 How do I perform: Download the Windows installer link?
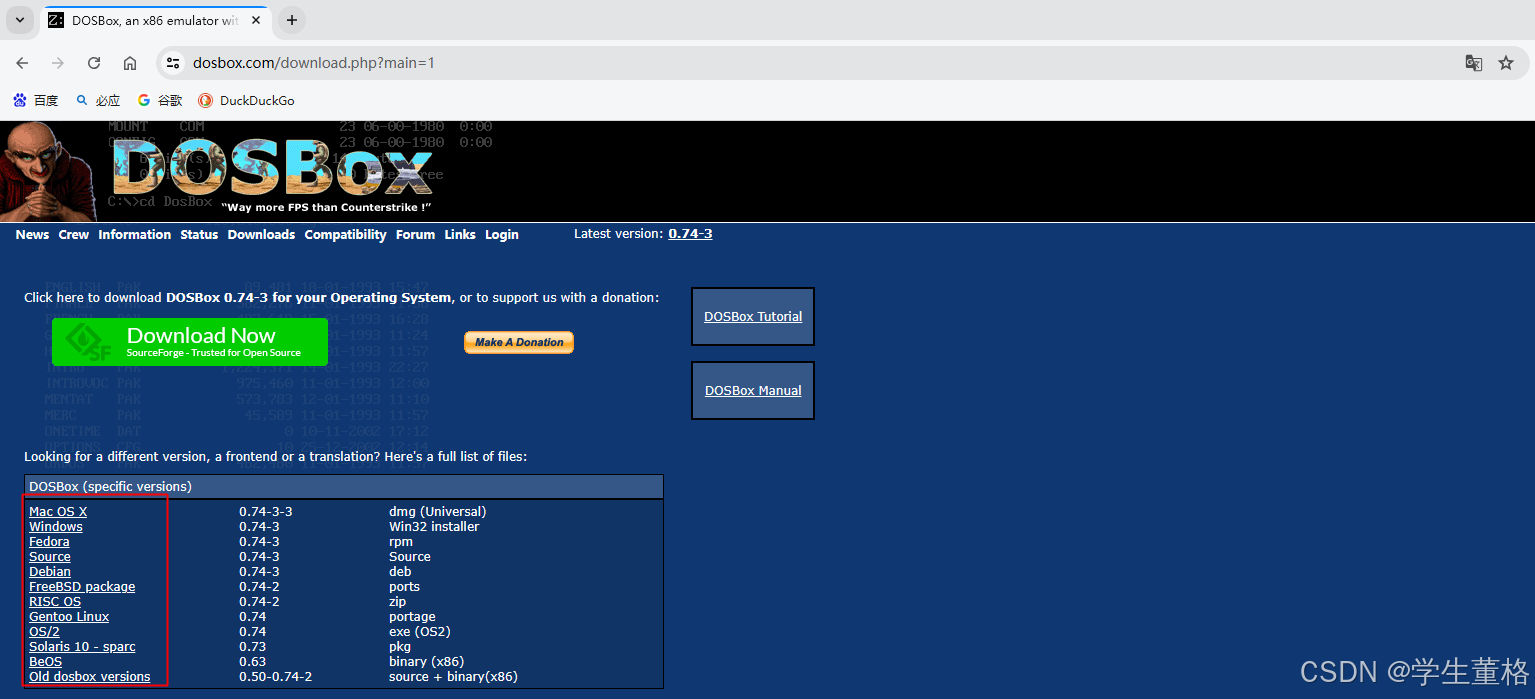coord(56,526)
